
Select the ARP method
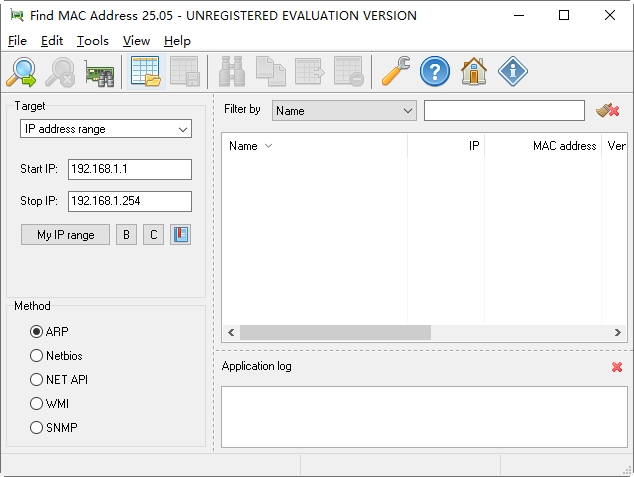49,331
